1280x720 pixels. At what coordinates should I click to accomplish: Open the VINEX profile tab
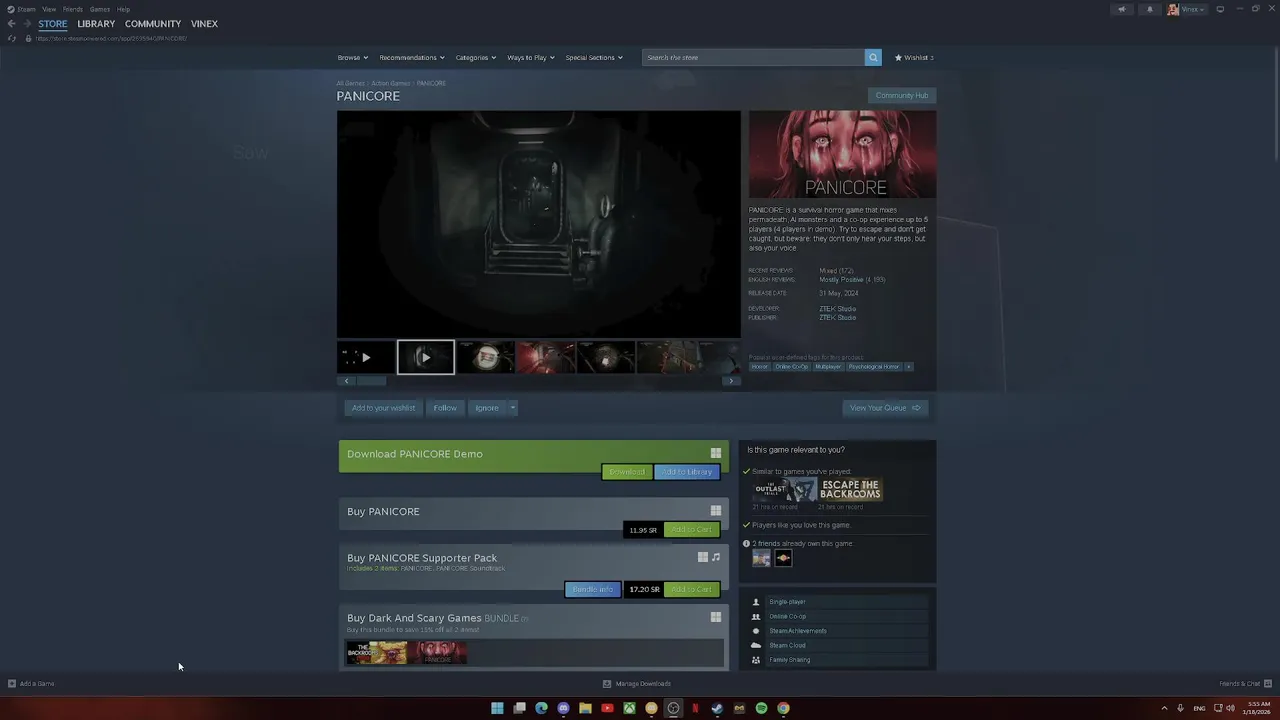[x=204, y=23]
